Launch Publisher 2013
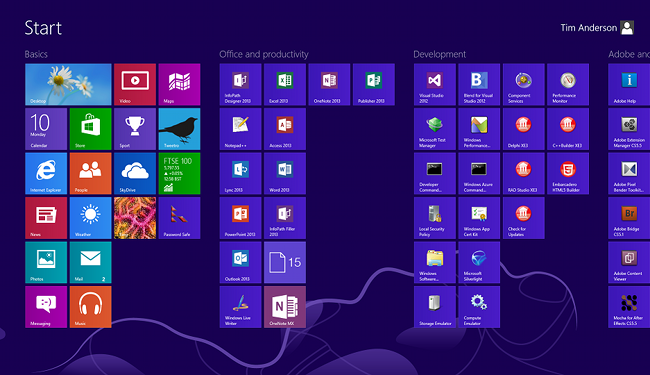650x375 pixels. 374,85
